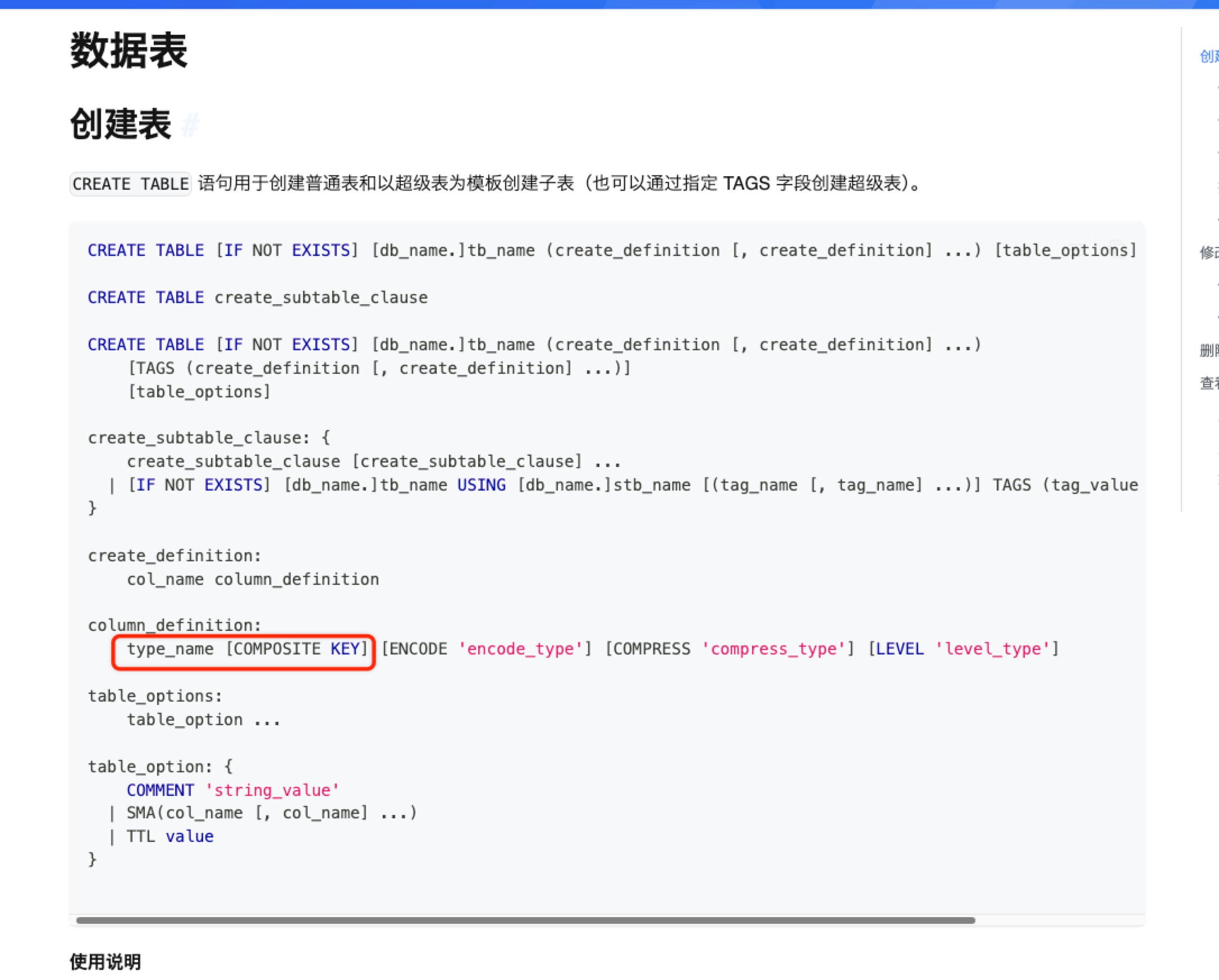Open the blue 创建 link in sidebar outline

click(1208, 56)
